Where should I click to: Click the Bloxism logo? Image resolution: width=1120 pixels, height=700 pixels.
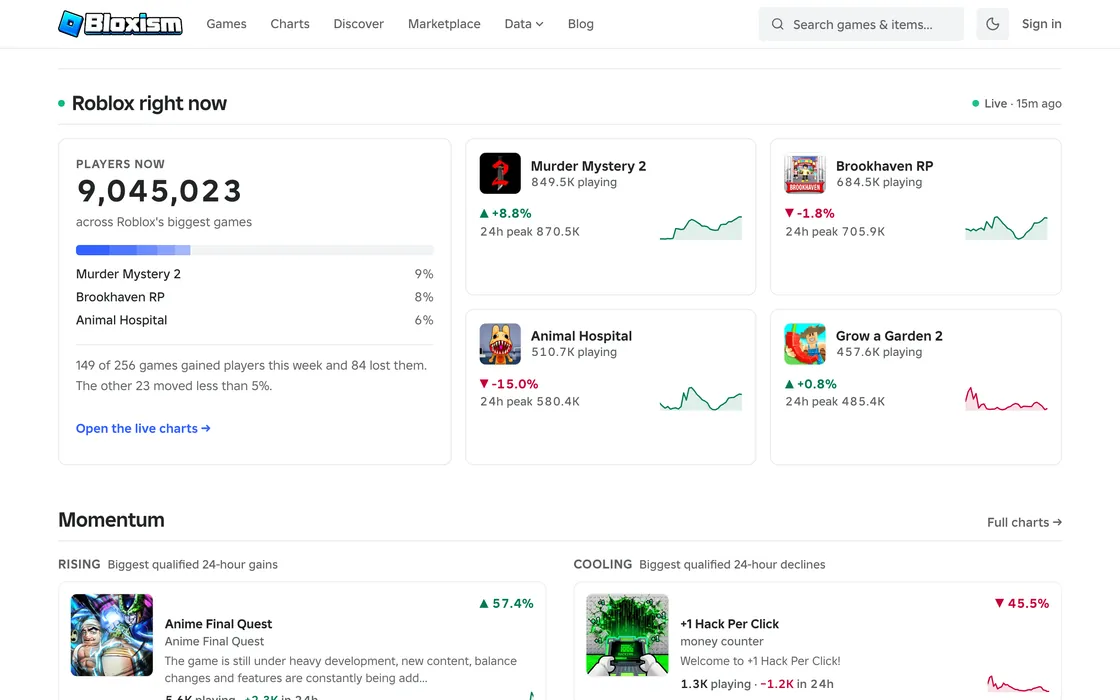point(120,24)
